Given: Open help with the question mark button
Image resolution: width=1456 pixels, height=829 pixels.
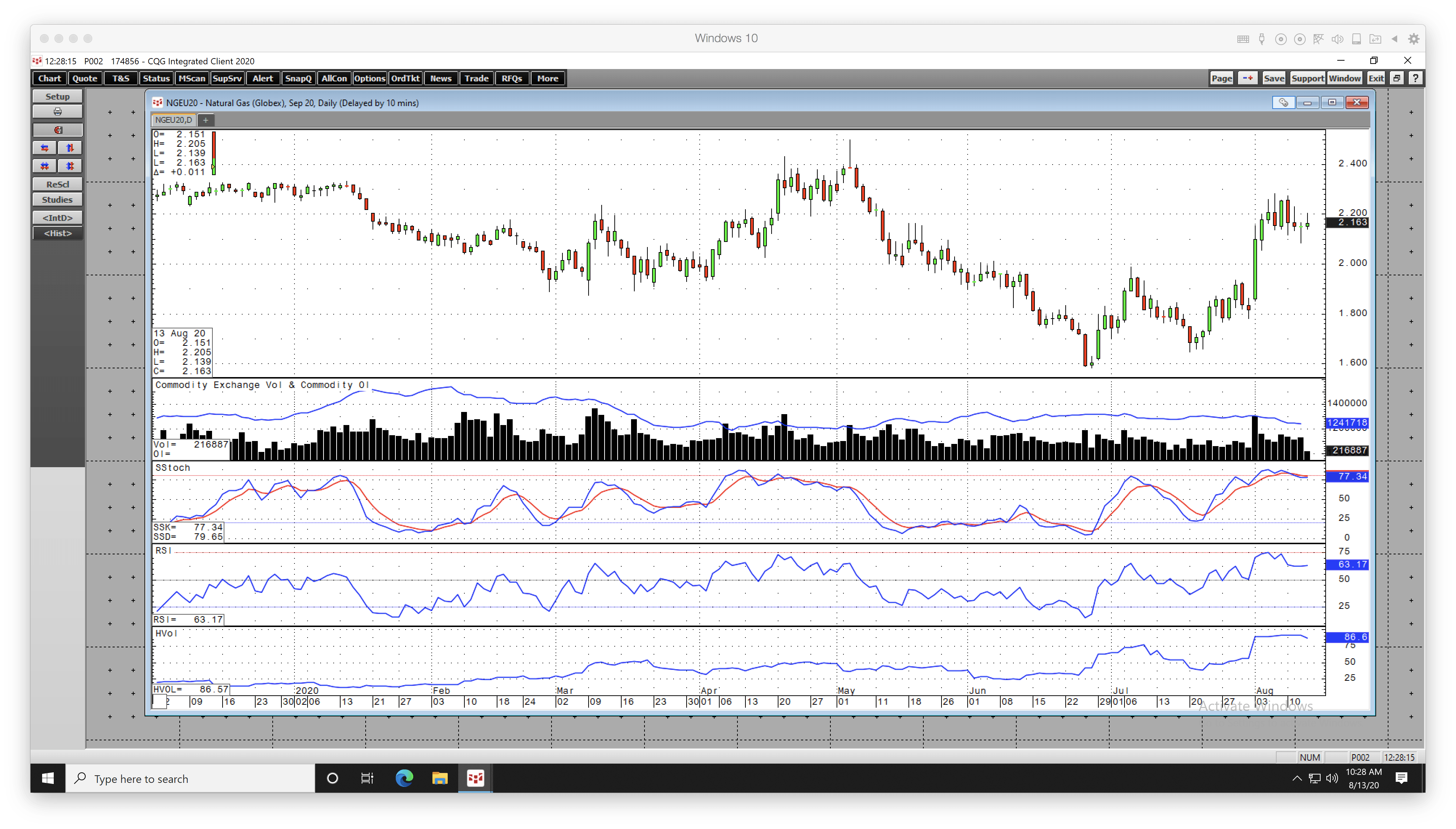Looking at the screenshot, I should click(x=1415, y=78).
